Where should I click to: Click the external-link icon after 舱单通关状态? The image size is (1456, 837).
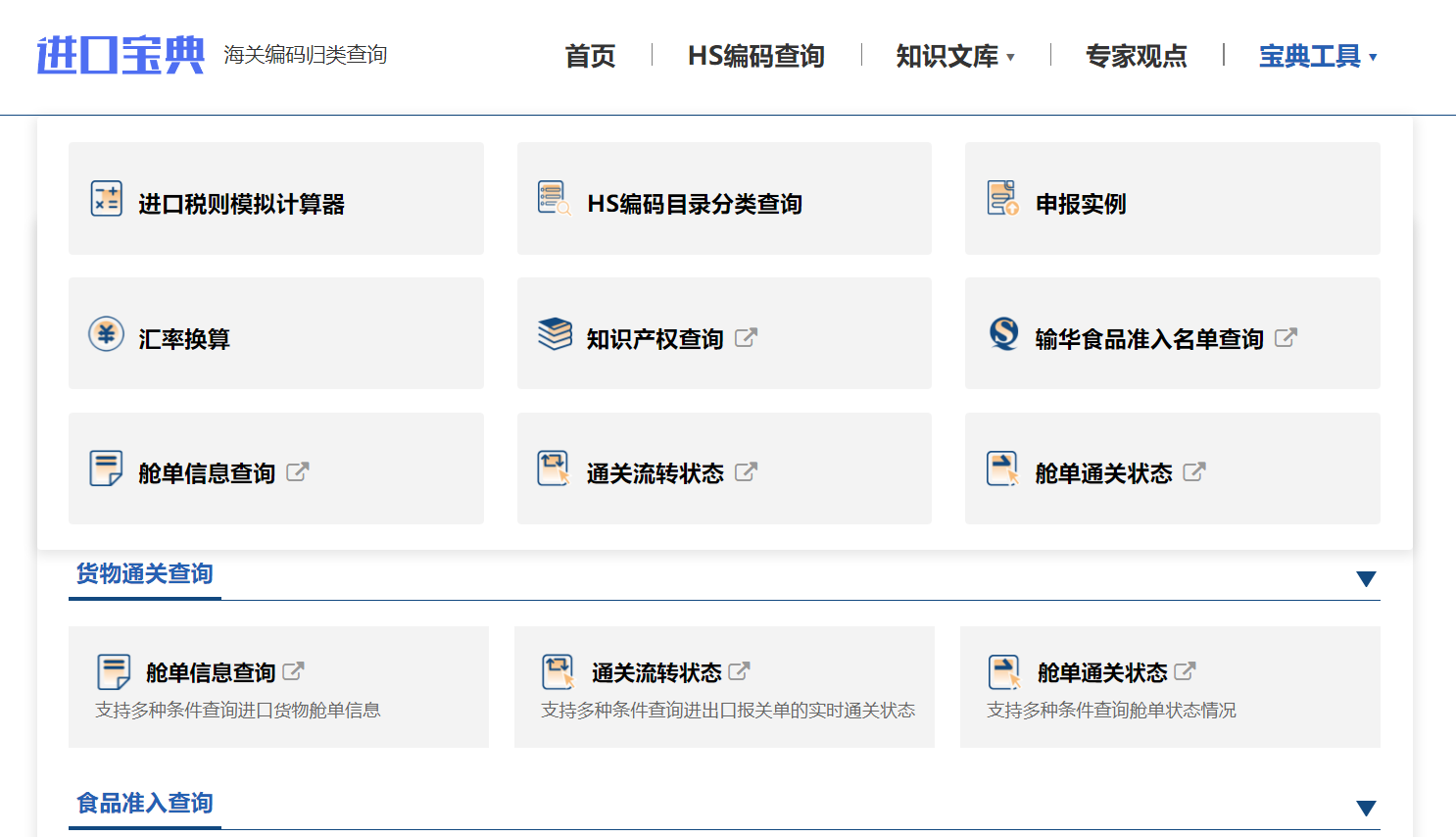tap(1193, 471)
